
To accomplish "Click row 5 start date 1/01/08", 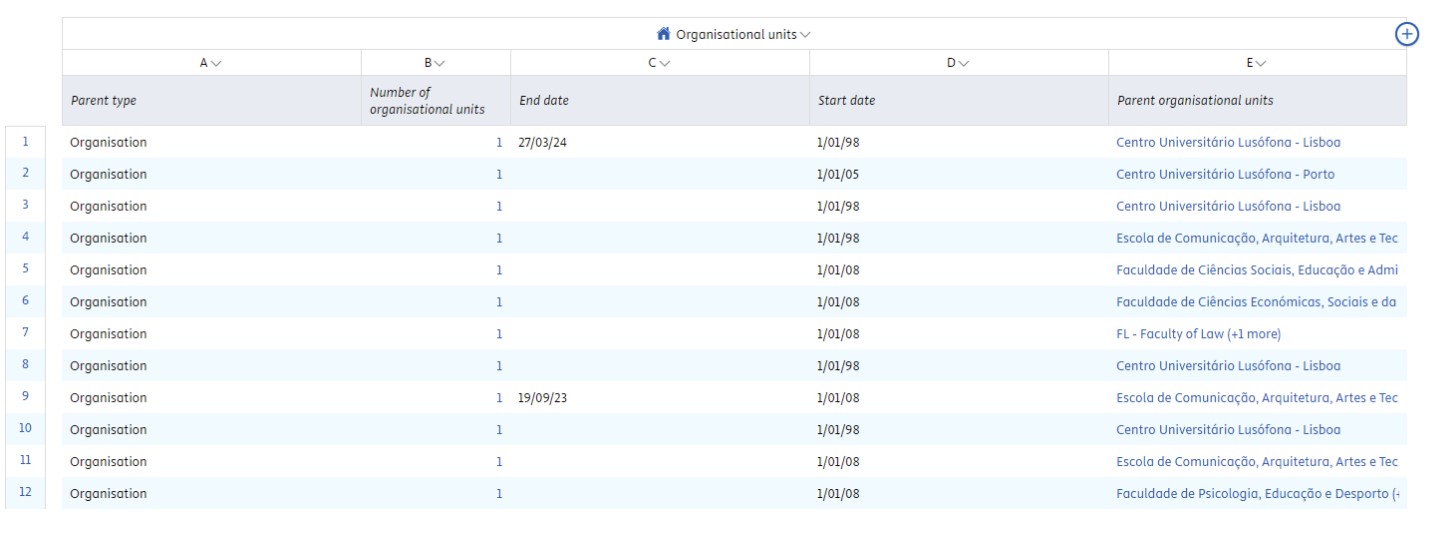I will click(x=839, y=270).
